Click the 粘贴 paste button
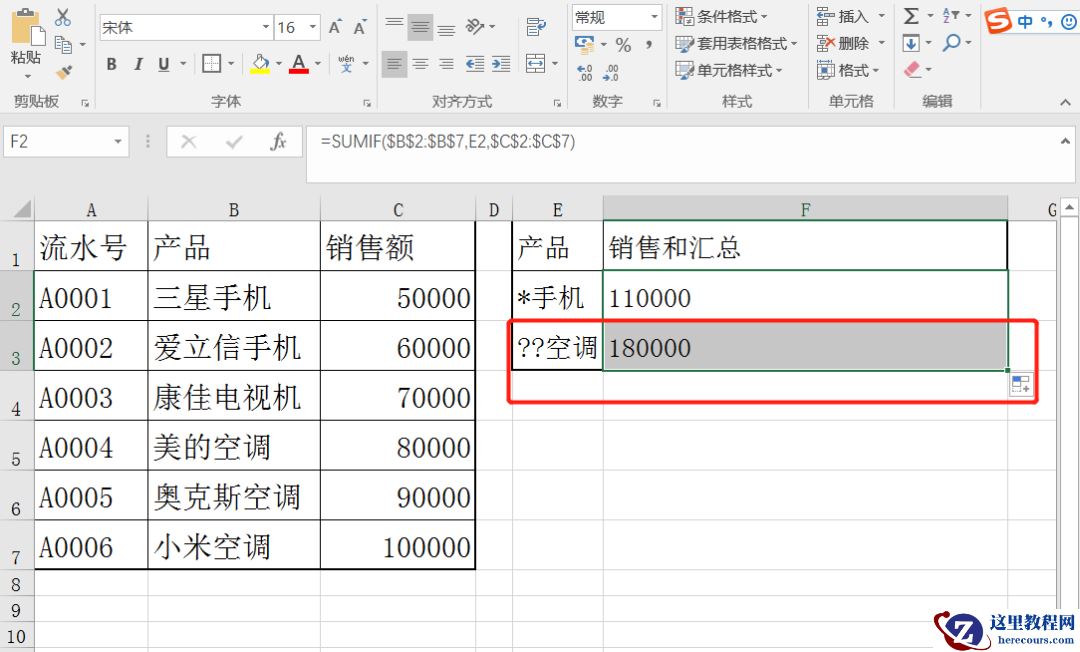Viewport: 1080px width, 652px height. pyautogui.click(x=26, y=45)
